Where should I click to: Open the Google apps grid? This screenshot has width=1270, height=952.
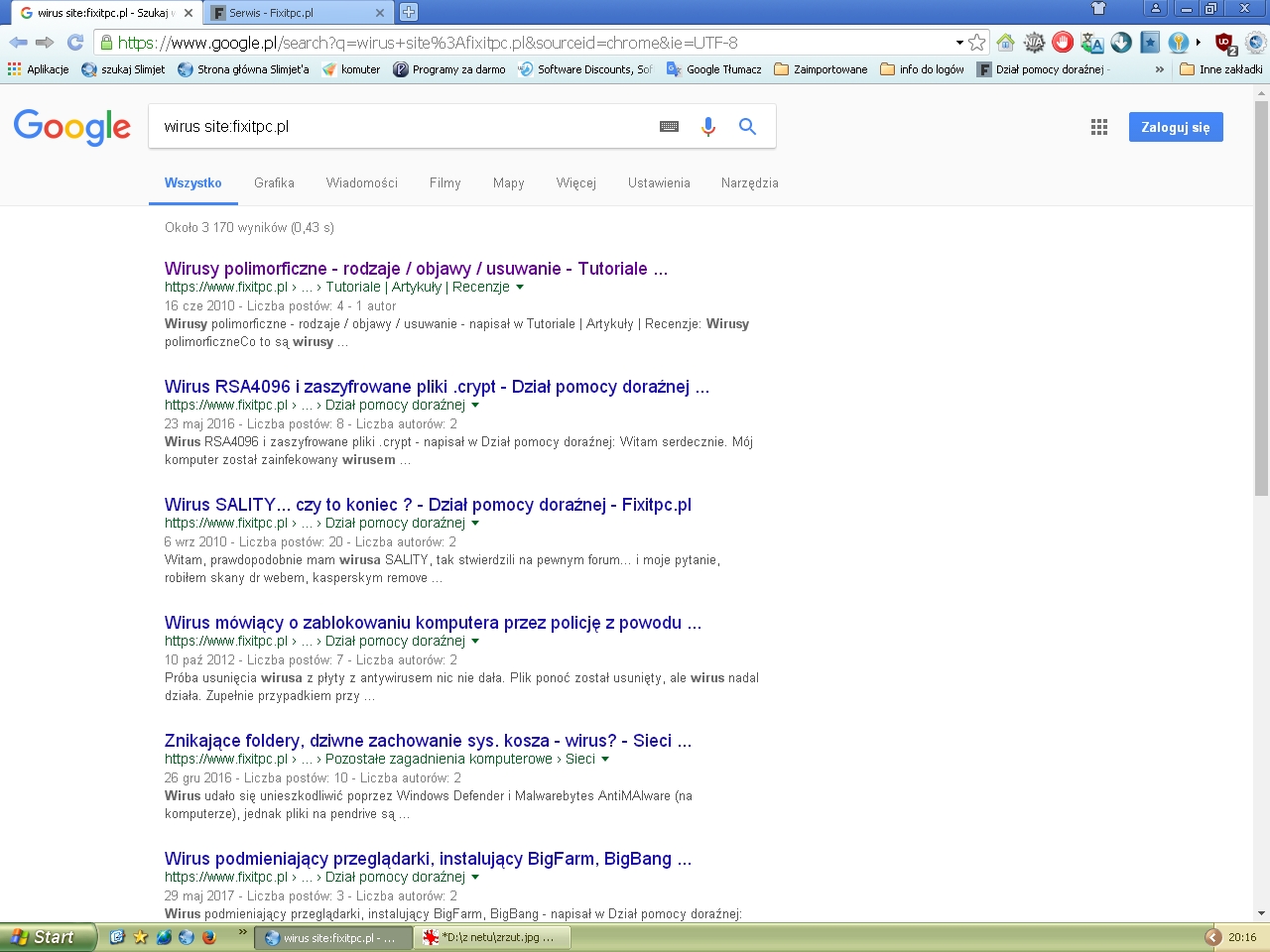1099,127
